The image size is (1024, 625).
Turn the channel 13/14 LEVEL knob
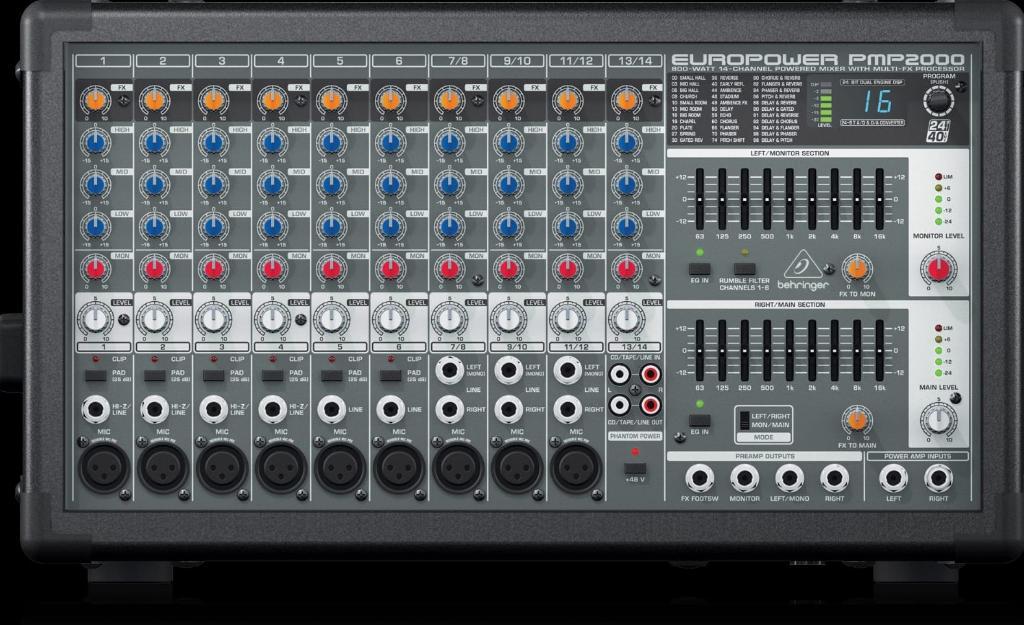point(626,319)
